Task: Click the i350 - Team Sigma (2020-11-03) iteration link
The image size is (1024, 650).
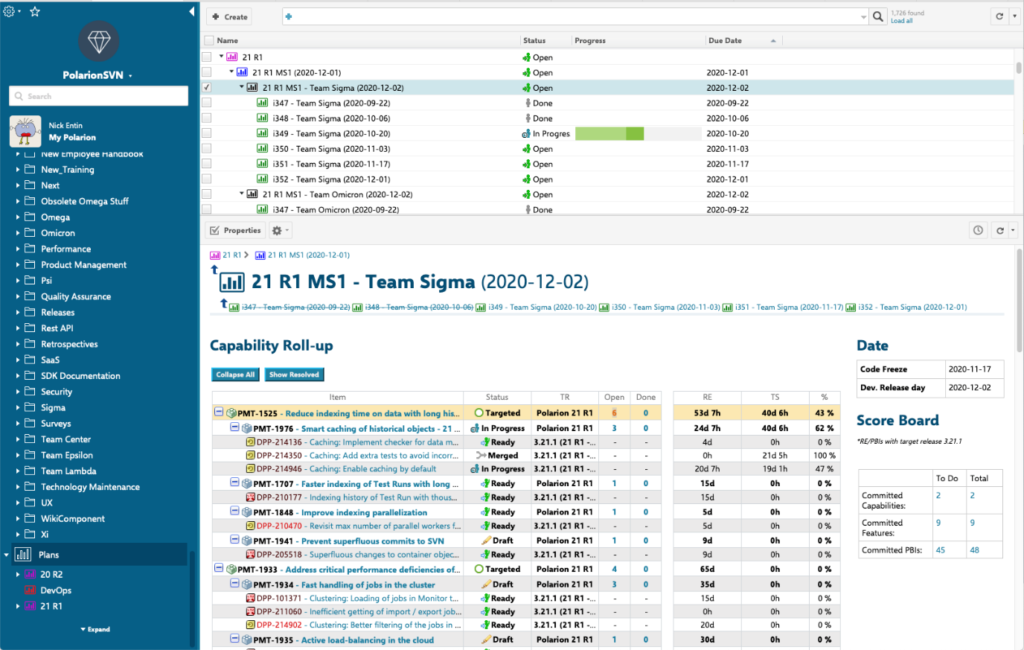Action: pyautogui.click(x=665, y=307)
